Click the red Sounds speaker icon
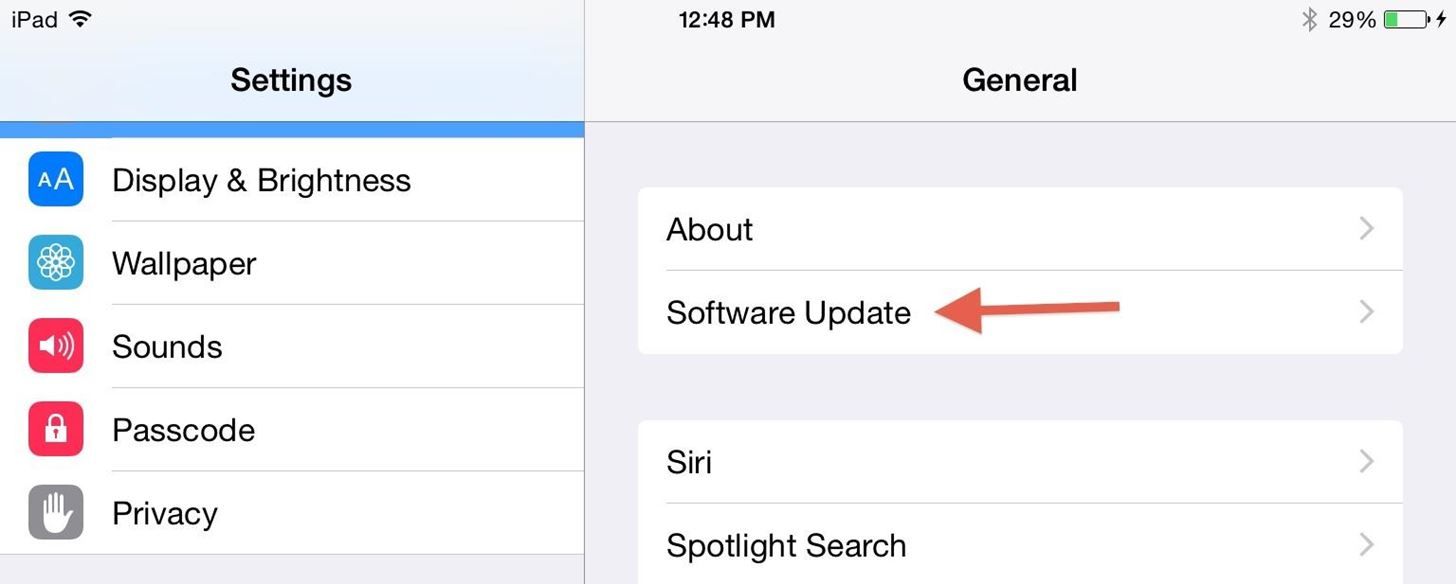Viewport: 1456px width, 584px height. [55, 346]
